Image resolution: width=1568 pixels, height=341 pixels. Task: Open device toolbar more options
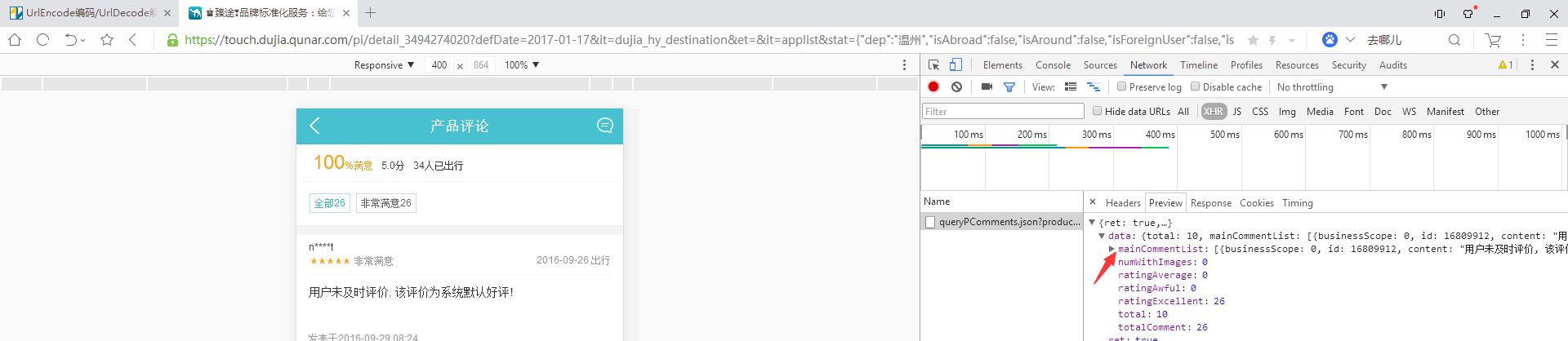click(x=904, y=64)
